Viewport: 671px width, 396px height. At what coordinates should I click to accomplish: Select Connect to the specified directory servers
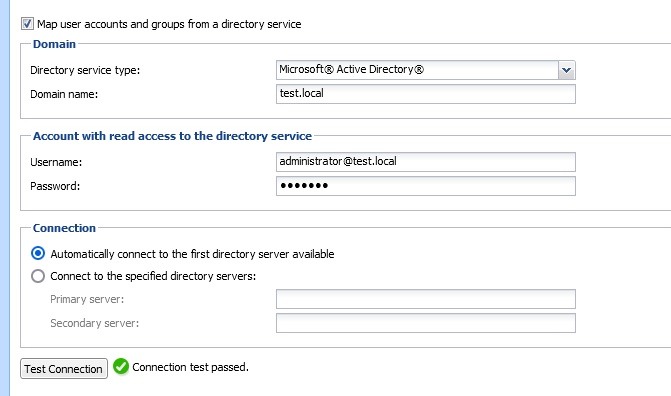(x=38, y=276)
